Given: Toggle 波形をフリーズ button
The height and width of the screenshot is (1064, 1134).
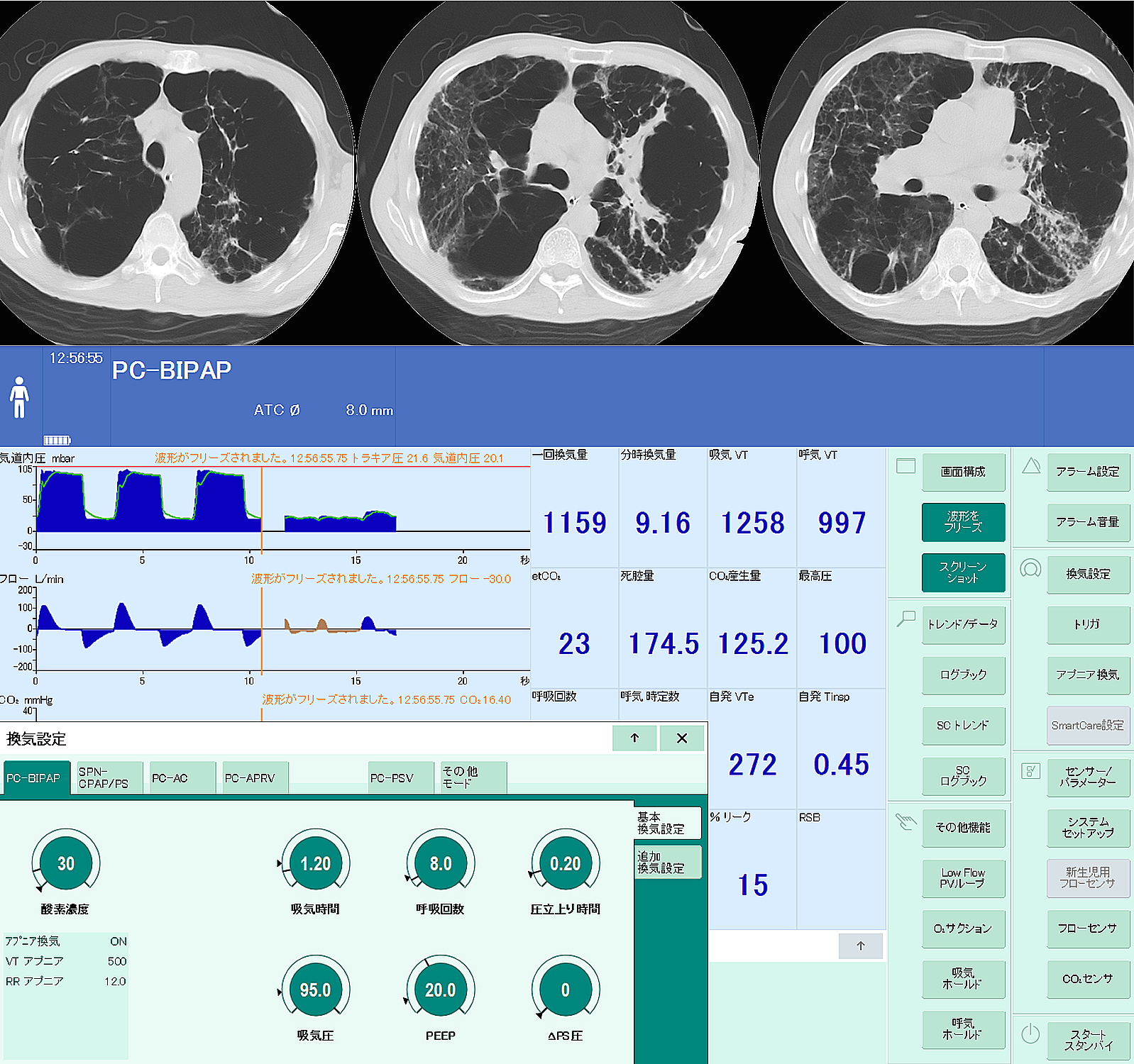Looking at the screenshot, I should pos(964,522).
